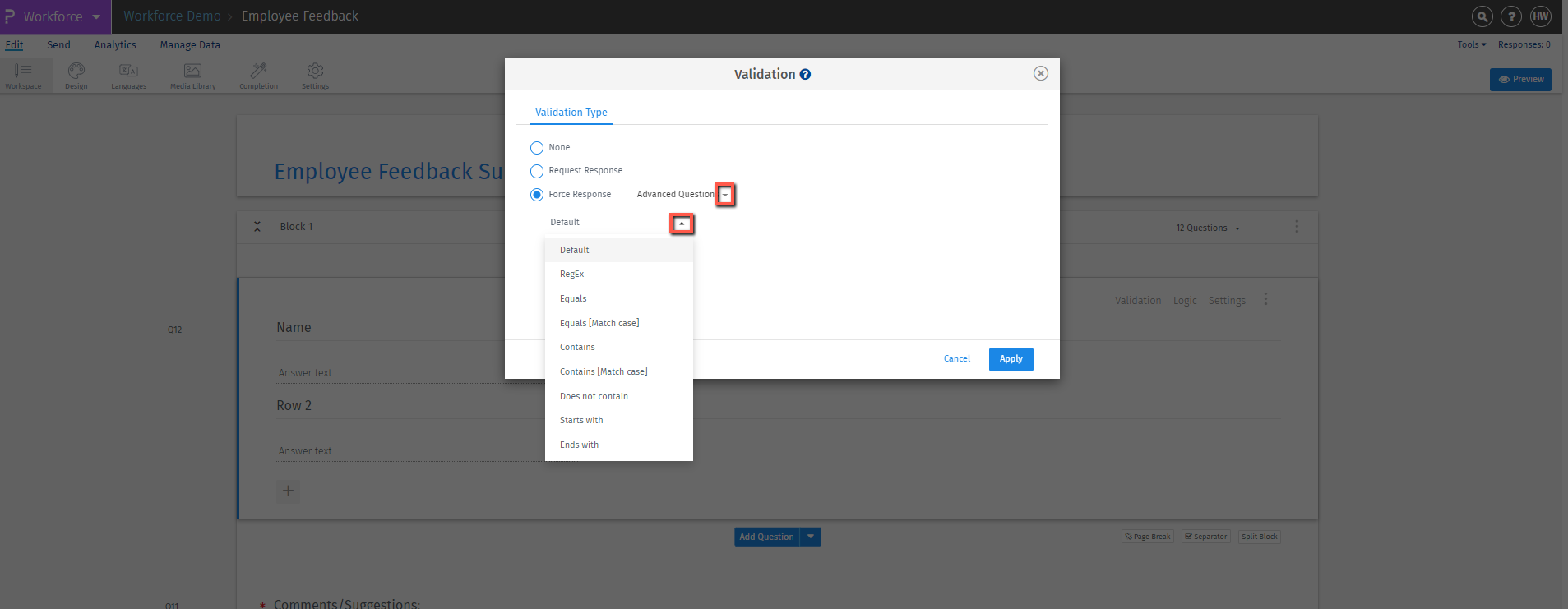Open the question Settings link

pyautogui.click(x=1227, y=301)
